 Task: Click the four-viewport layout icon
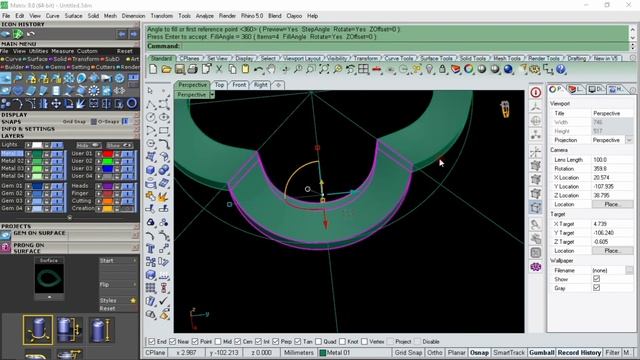pyautogui.click(x=363, y=69)
